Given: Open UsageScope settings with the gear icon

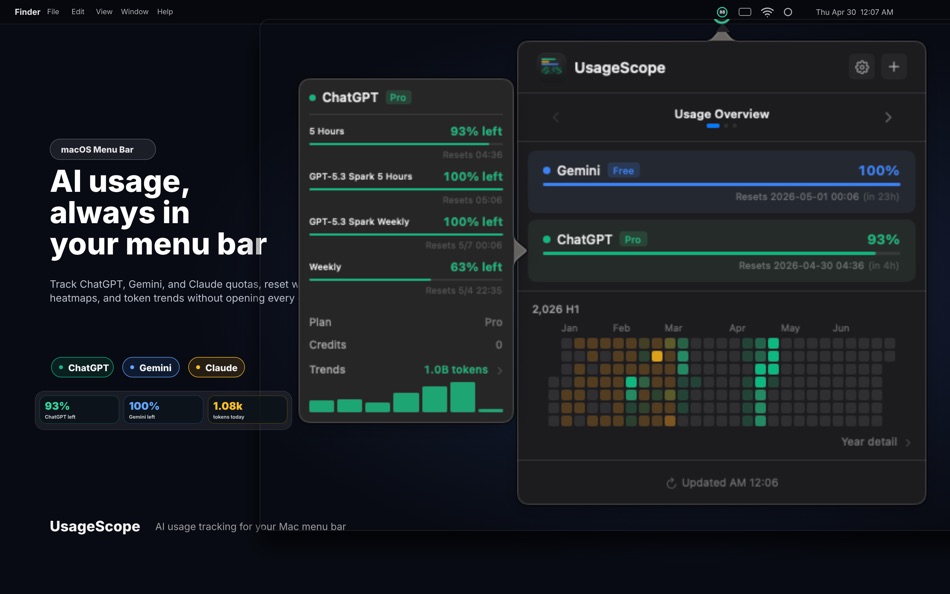Looking at the screenshot, I should click(862, 66).
